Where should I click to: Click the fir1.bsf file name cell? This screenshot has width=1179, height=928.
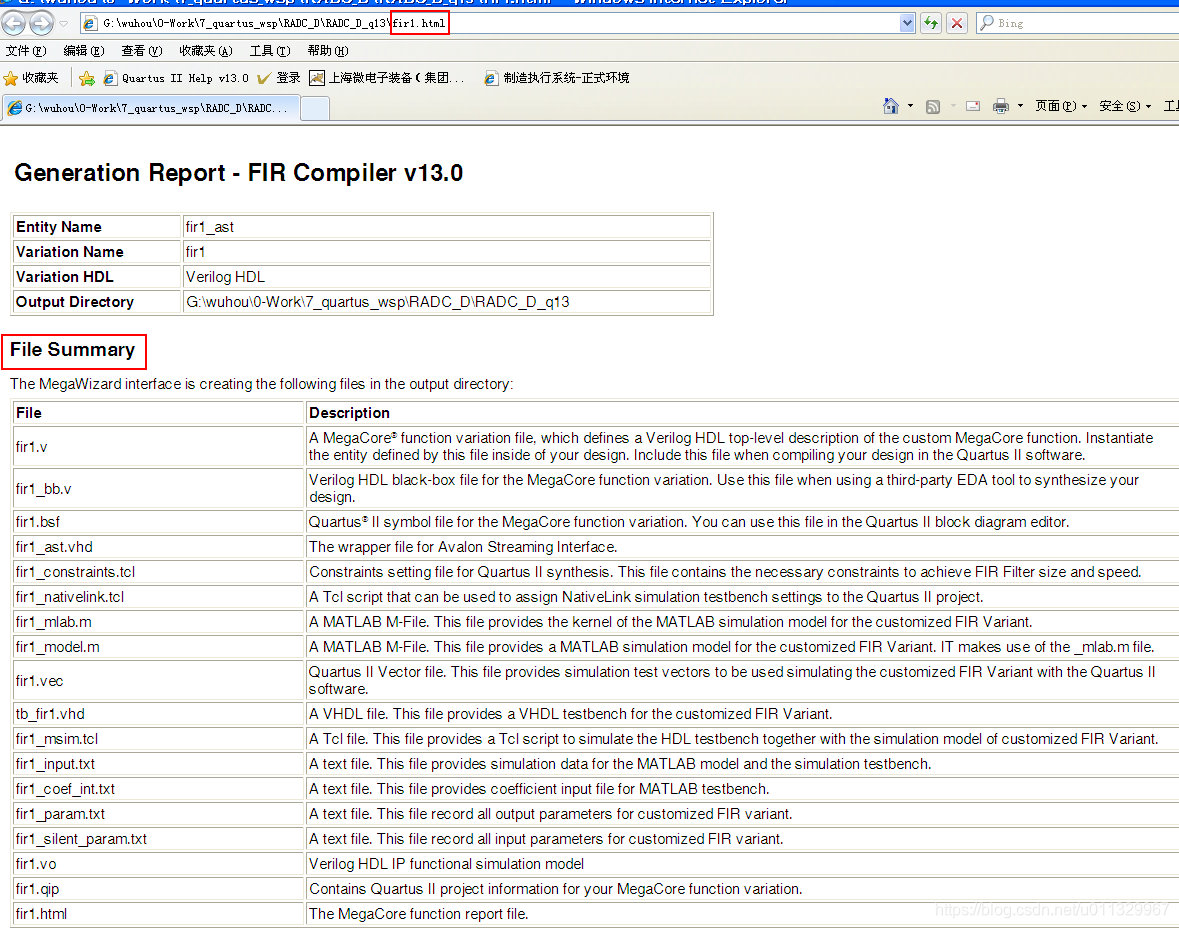[158, 522]
